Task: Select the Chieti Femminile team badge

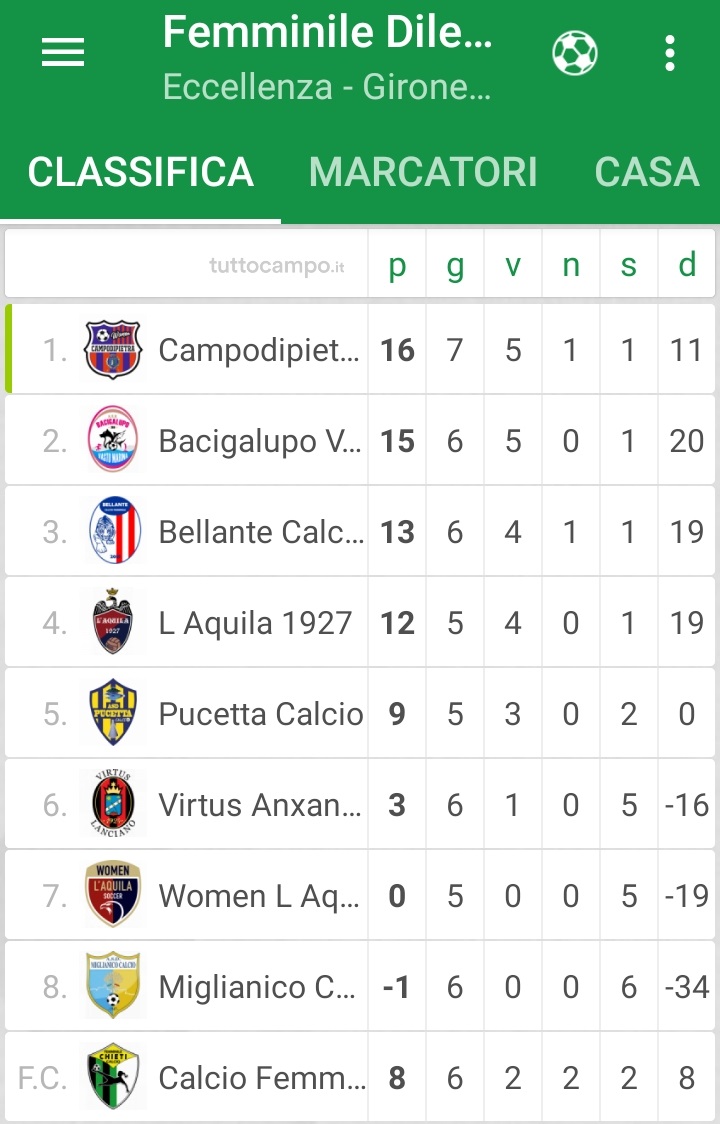Action: click(113, 1077)
